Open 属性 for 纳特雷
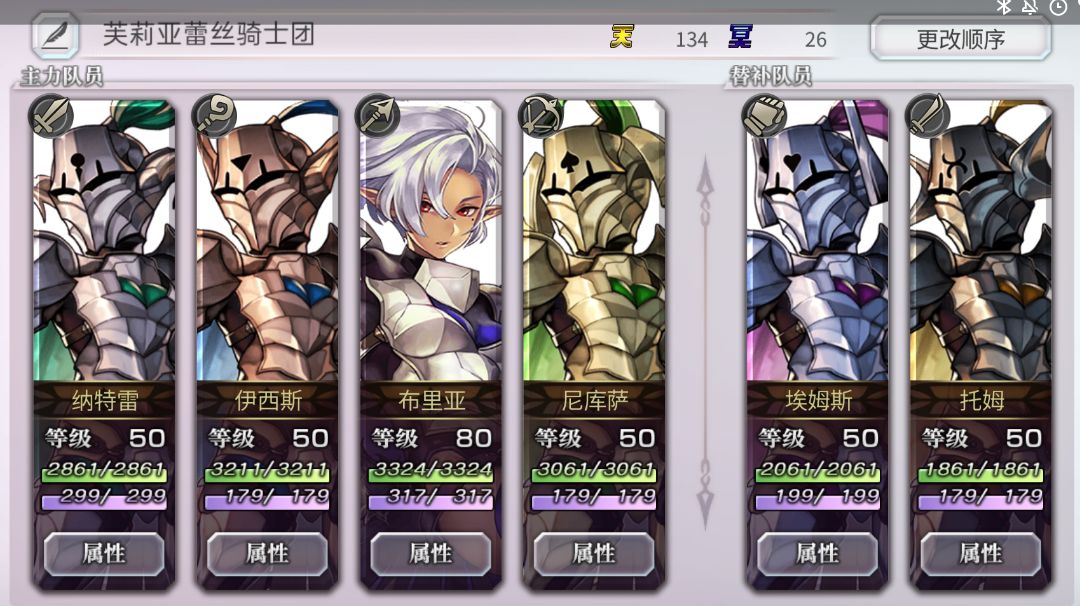This screenshot has width=1080, height=606. pyautogui.click(x=104, y=554)
